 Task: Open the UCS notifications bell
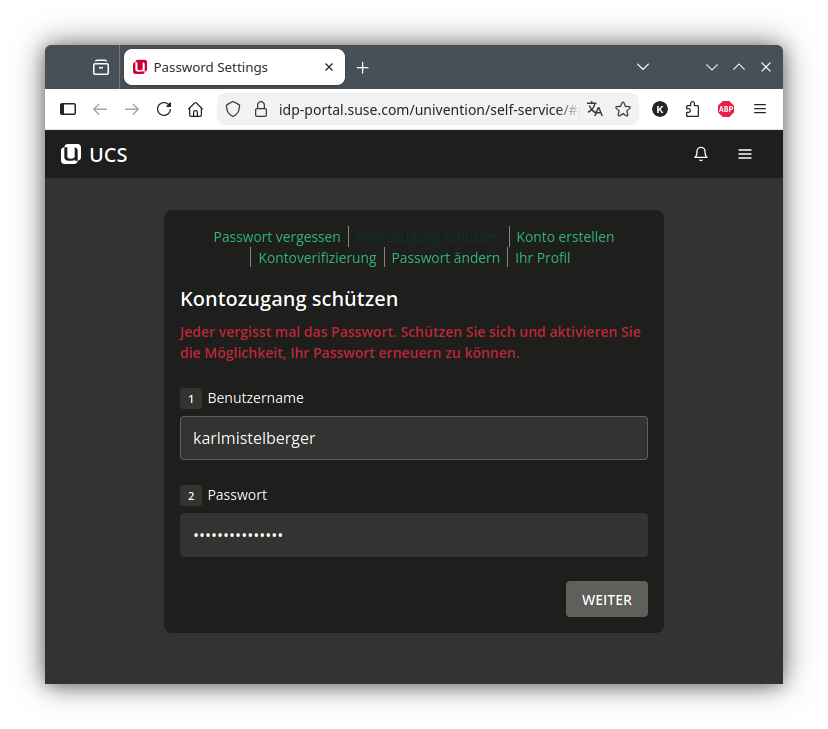(x=701, y=154)
